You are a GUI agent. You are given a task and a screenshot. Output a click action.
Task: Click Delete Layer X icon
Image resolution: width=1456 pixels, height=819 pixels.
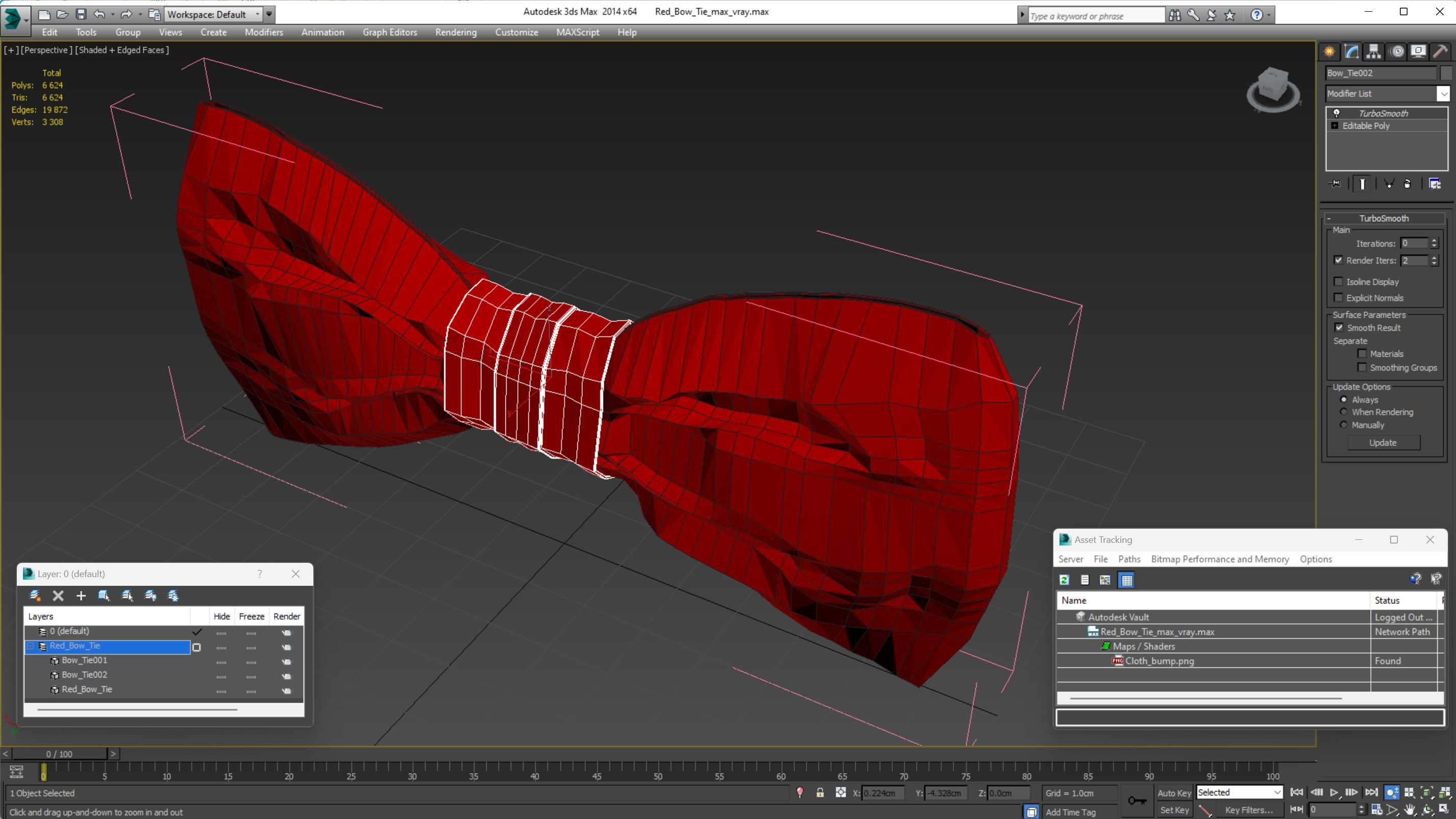pos(58,595)
